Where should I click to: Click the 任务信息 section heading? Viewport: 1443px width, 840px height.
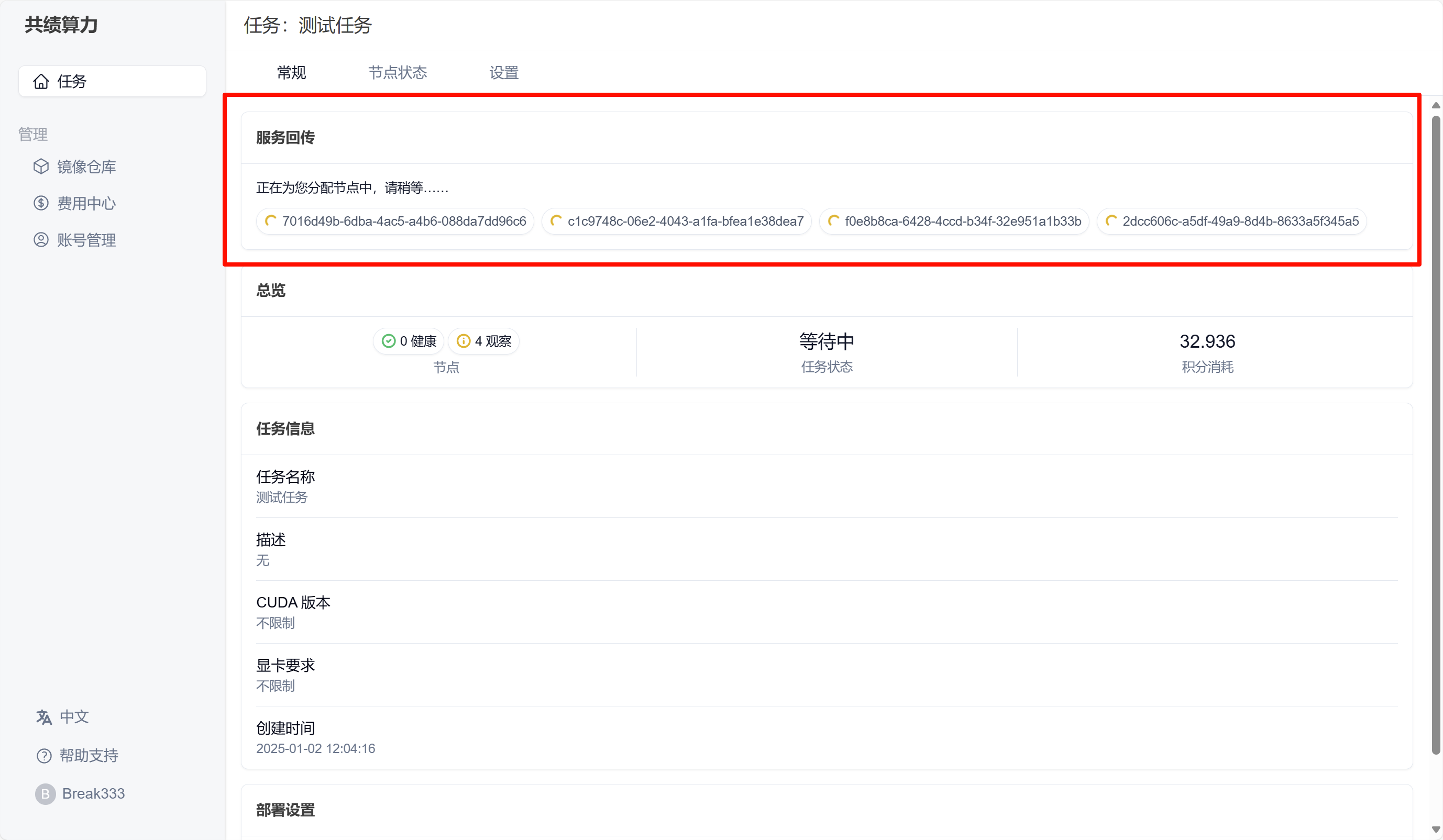tap(285, 429)
